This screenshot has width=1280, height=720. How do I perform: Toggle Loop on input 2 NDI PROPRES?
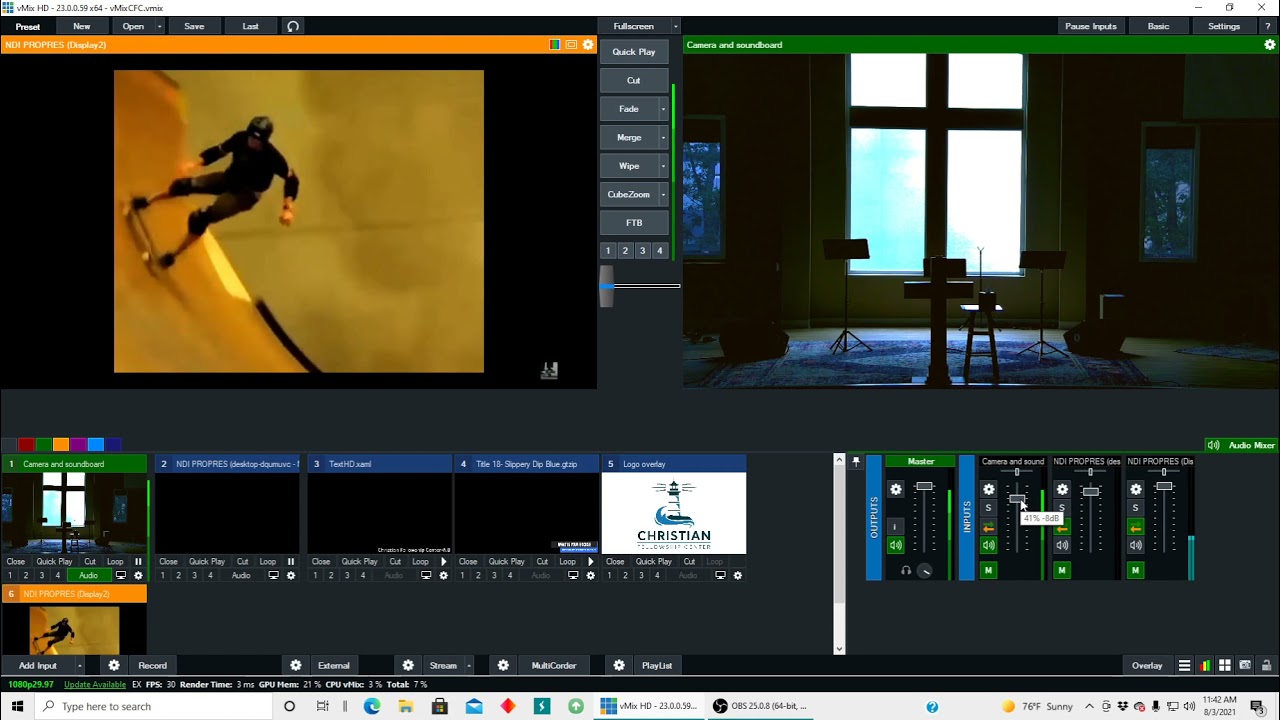[x=268, y=562]
